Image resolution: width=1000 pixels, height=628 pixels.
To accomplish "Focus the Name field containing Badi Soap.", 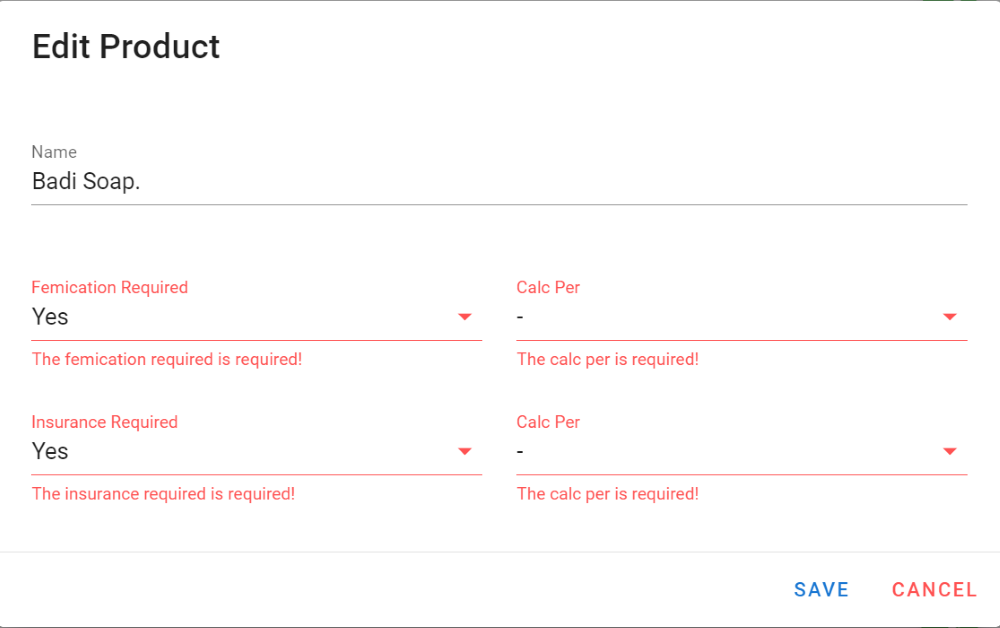I will point(498,182).
